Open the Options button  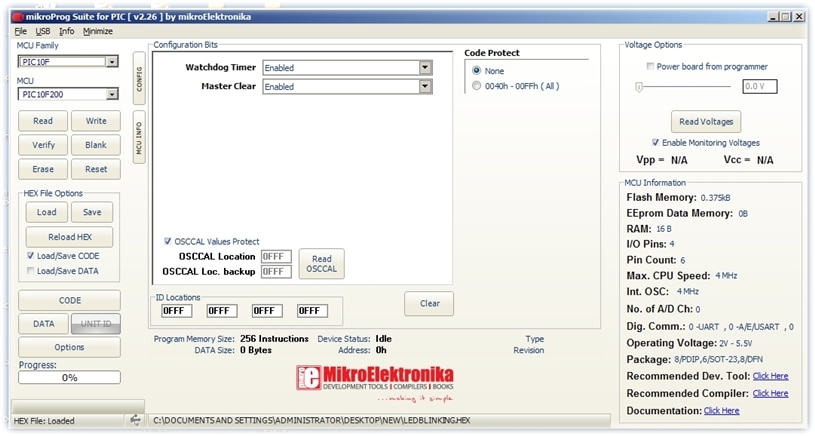pos(70,347)
